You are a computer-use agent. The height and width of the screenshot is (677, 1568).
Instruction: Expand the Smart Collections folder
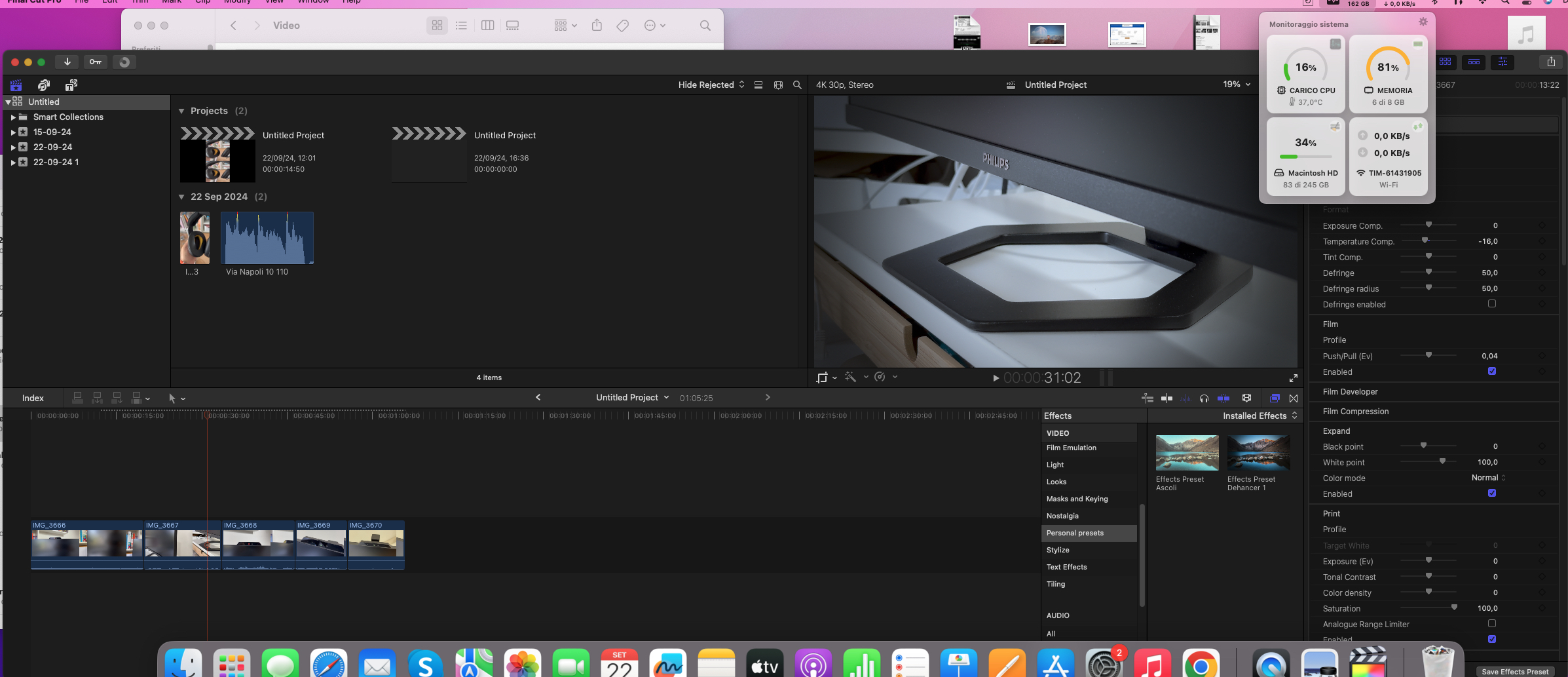pyautogui.click(x=13, y=117)
